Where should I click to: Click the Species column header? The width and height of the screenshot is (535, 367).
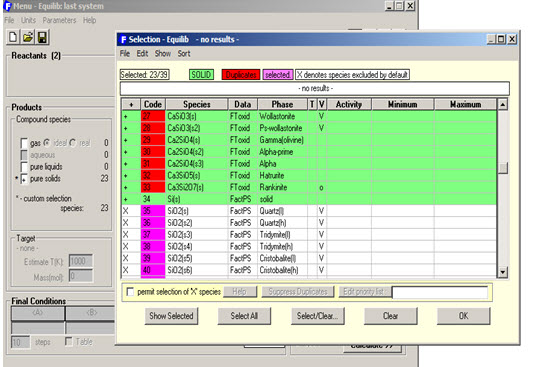[x=197, y=104]
